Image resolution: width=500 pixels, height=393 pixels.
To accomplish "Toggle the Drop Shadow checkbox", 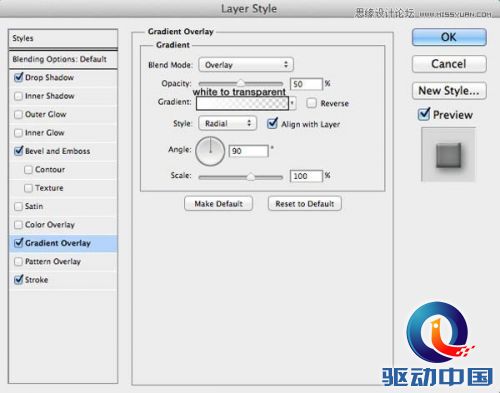I will click(x=19, y=78).
